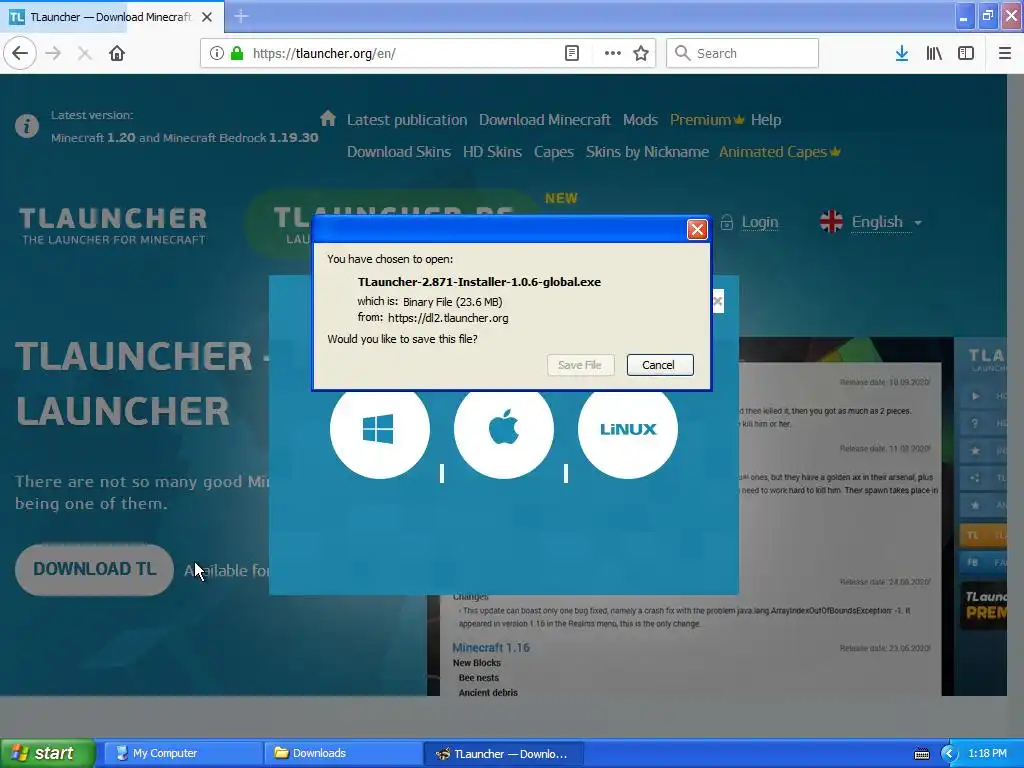
Task: Click the TLauncher site logo
Action: pos(113,226)
